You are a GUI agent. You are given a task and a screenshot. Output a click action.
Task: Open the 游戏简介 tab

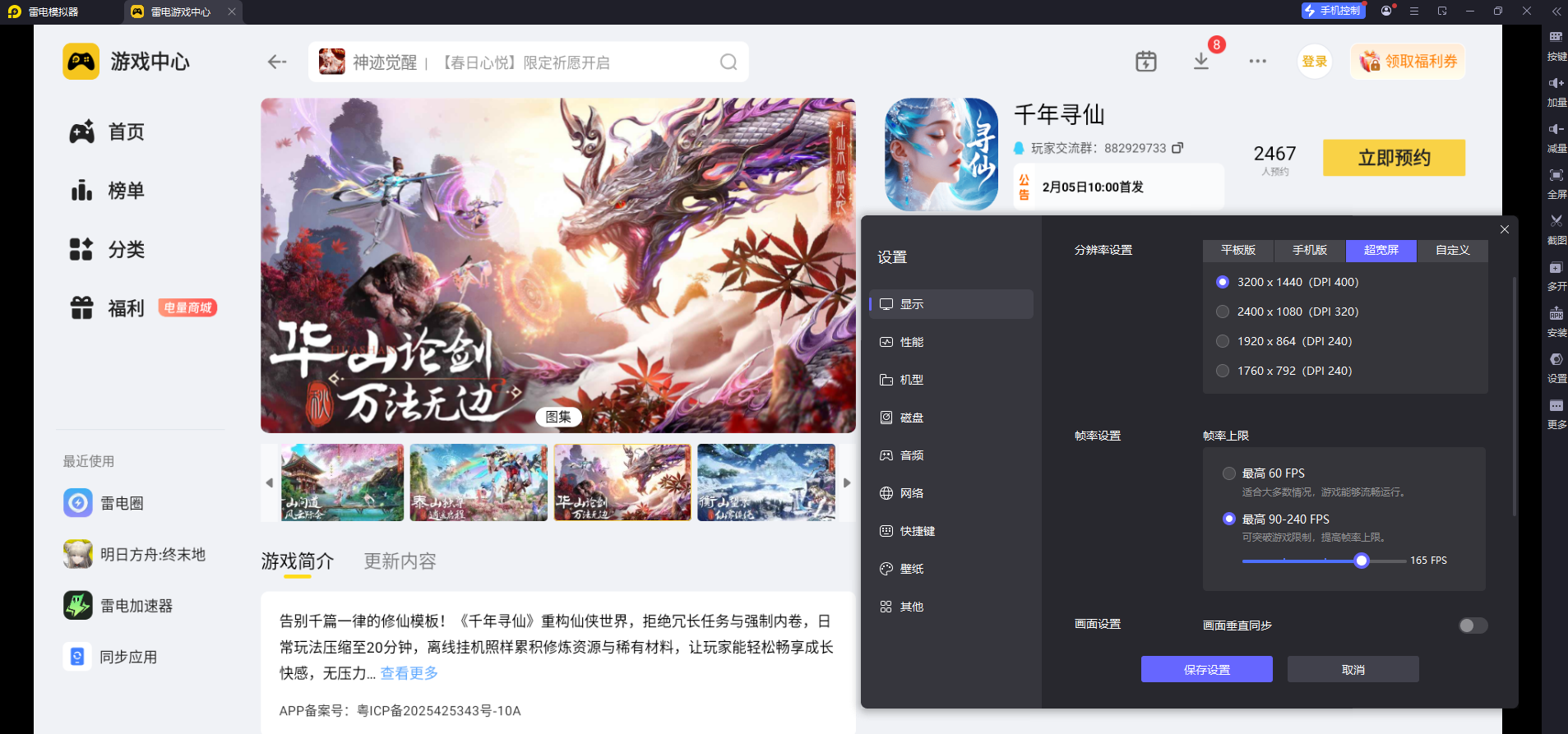(298, 561)
